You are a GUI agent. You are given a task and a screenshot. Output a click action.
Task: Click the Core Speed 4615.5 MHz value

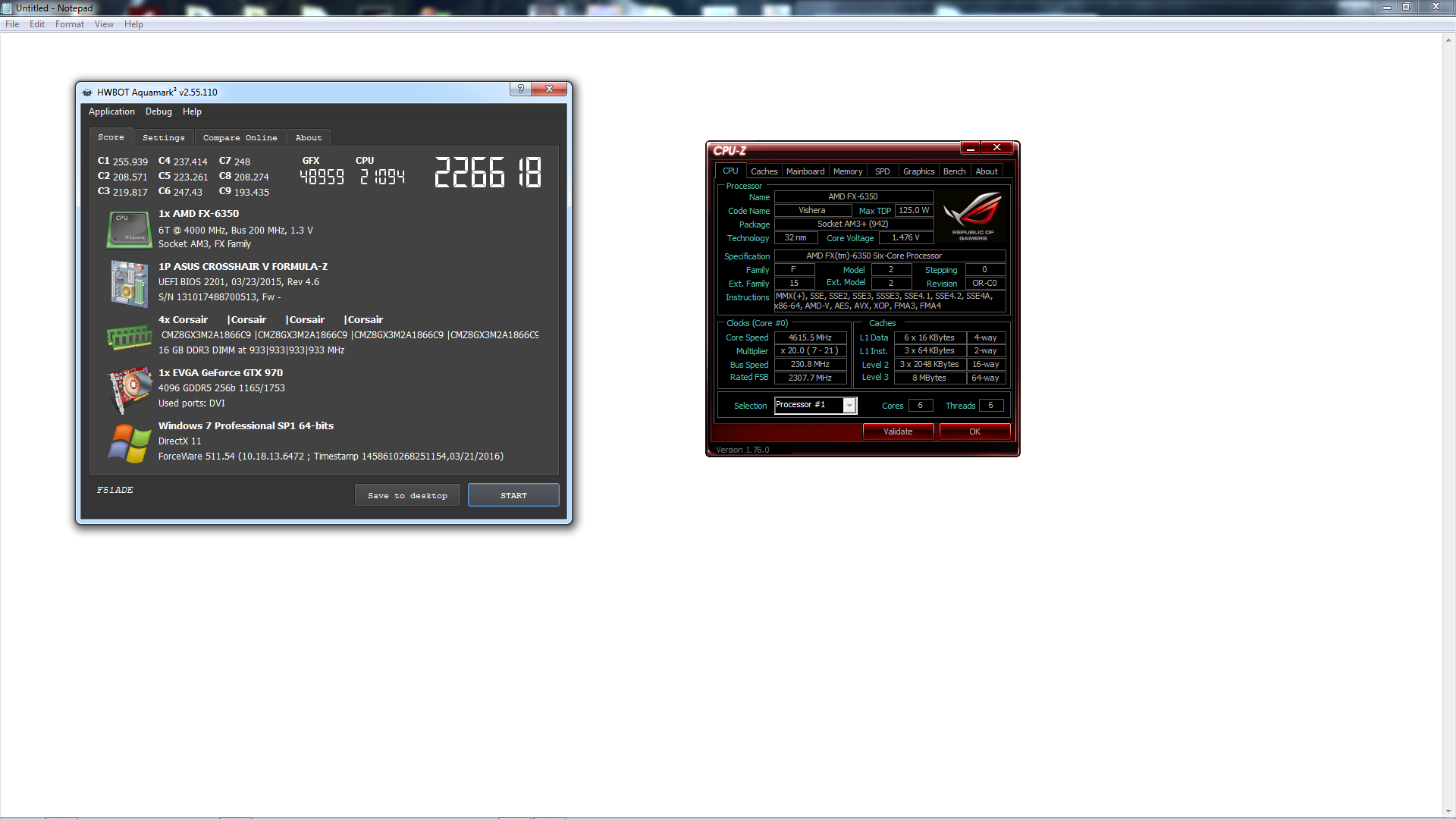[x=810, y=338]
